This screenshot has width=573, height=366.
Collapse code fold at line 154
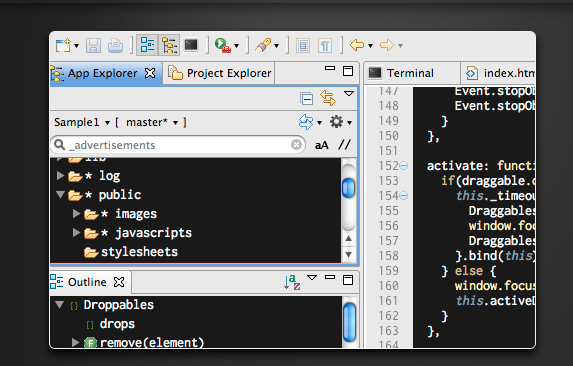(403, 196)
